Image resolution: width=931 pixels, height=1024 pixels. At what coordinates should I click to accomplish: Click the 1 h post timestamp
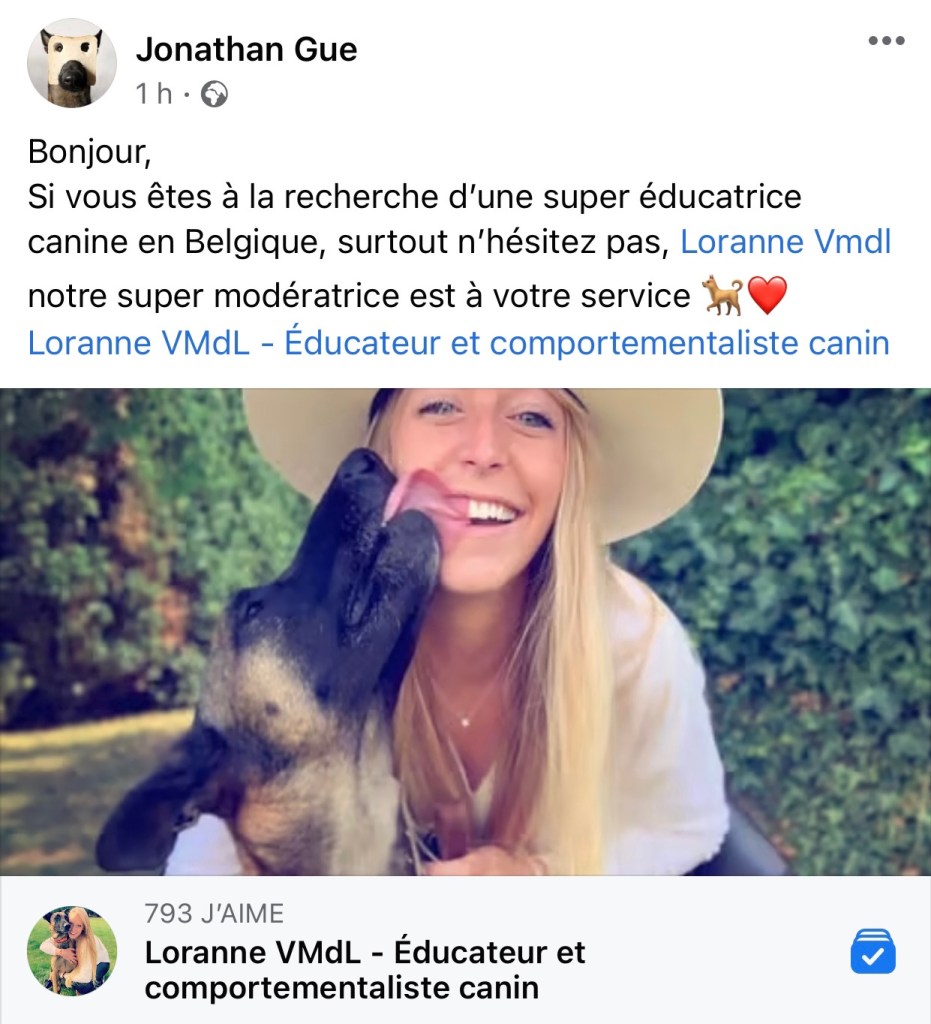click(153, 94)
